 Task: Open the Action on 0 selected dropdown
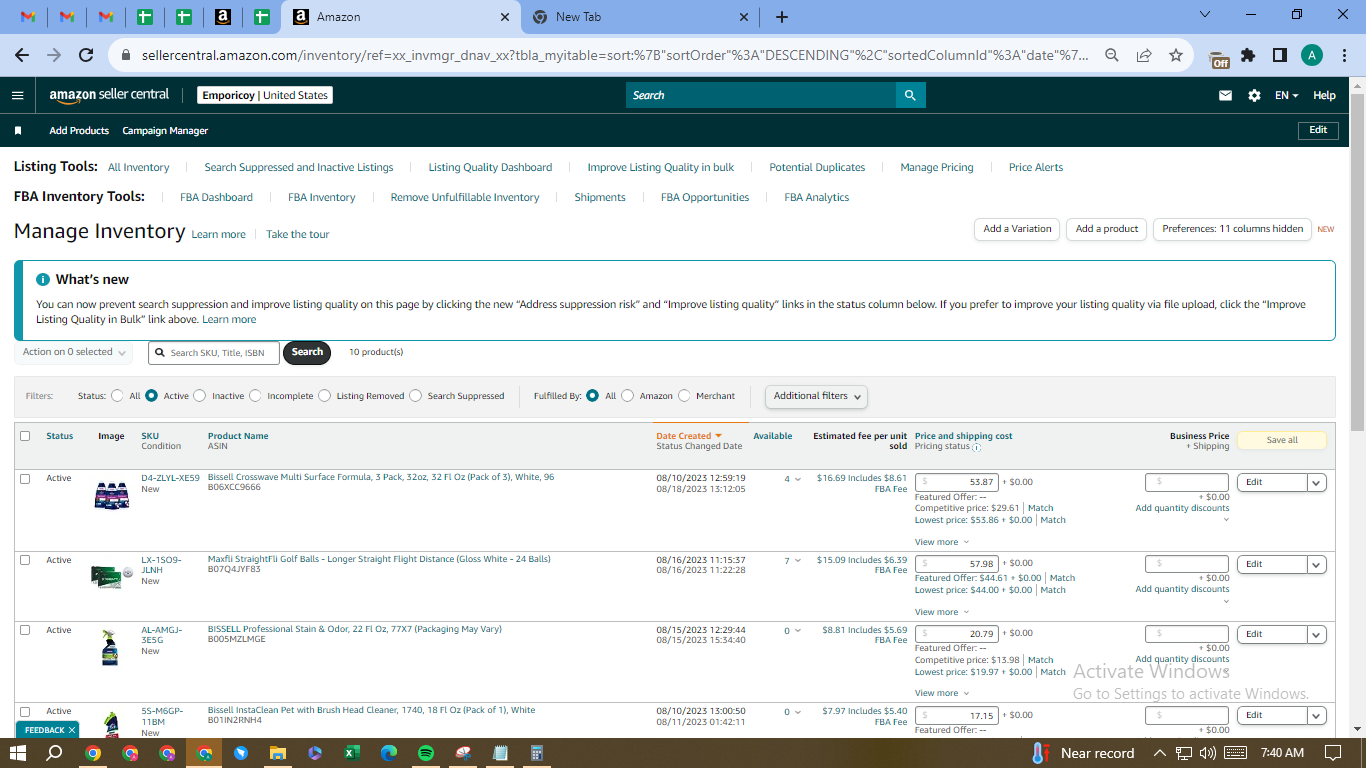pos(74,352)
